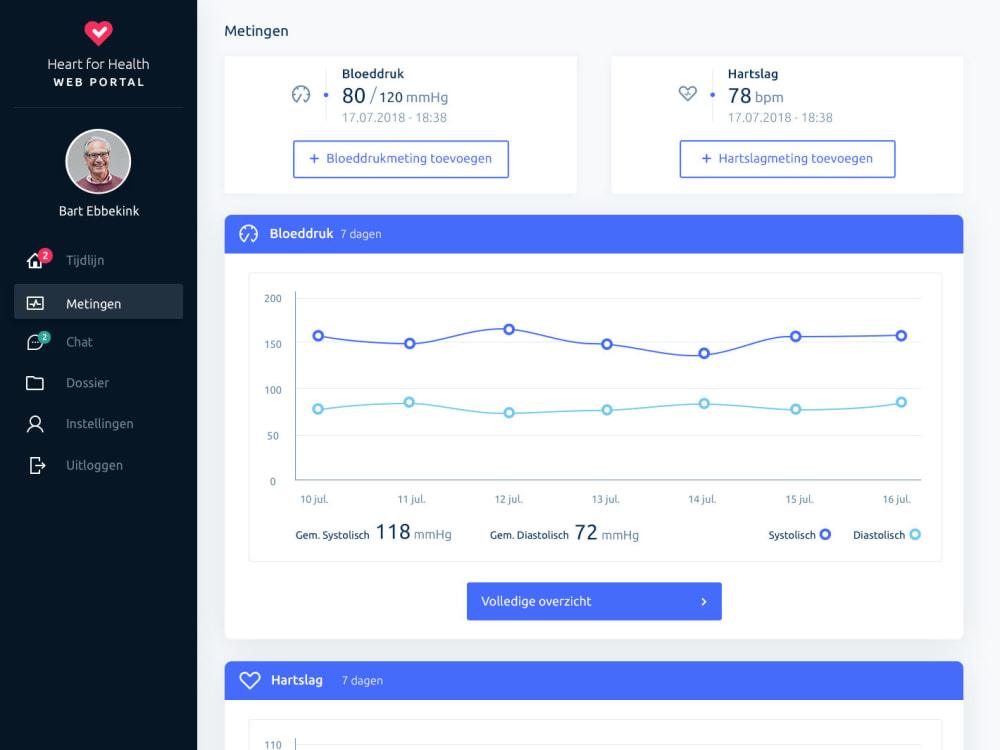1000x750 pixels.
Task: Select the systolic data point on 11 jul.
Action: [410, 344]
